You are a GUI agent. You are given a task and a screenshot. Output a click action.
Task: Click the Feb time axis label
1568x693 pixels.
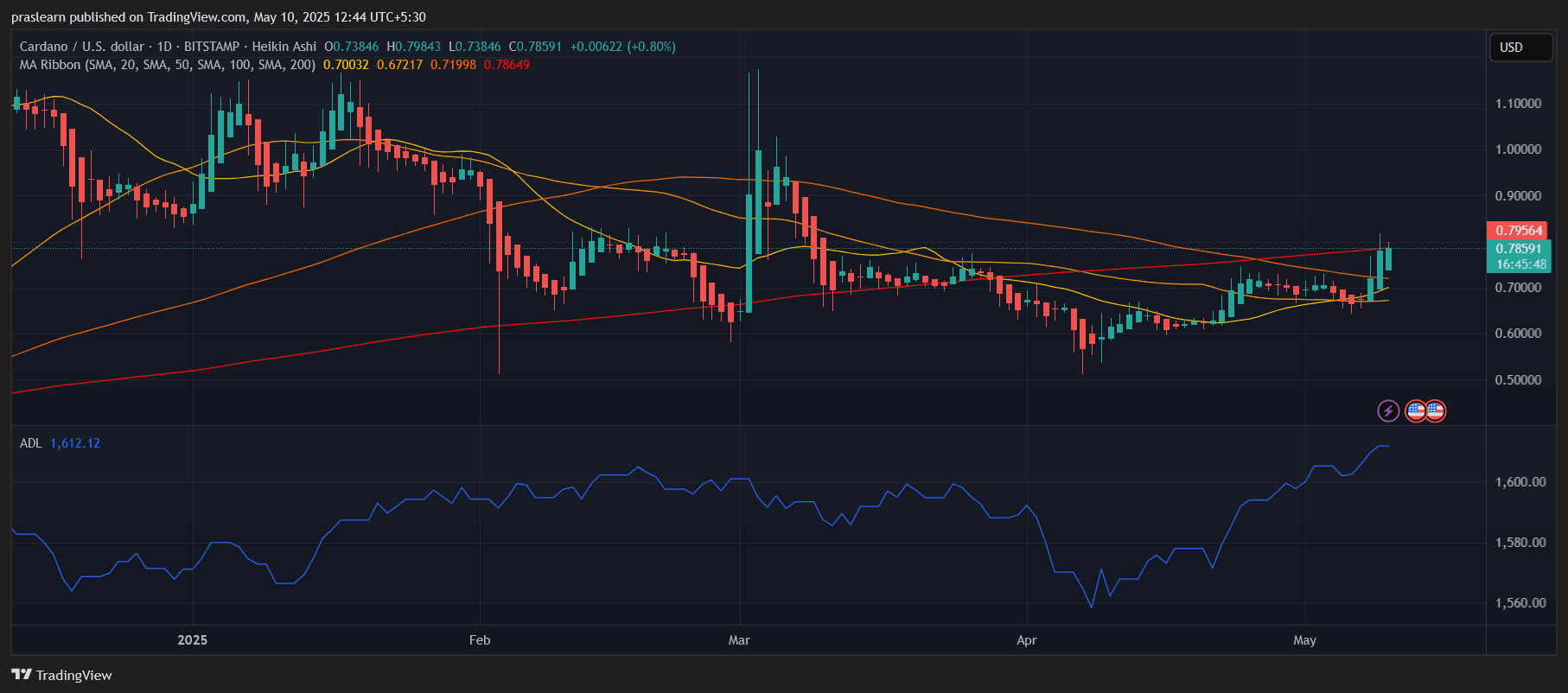coord(480,640)
